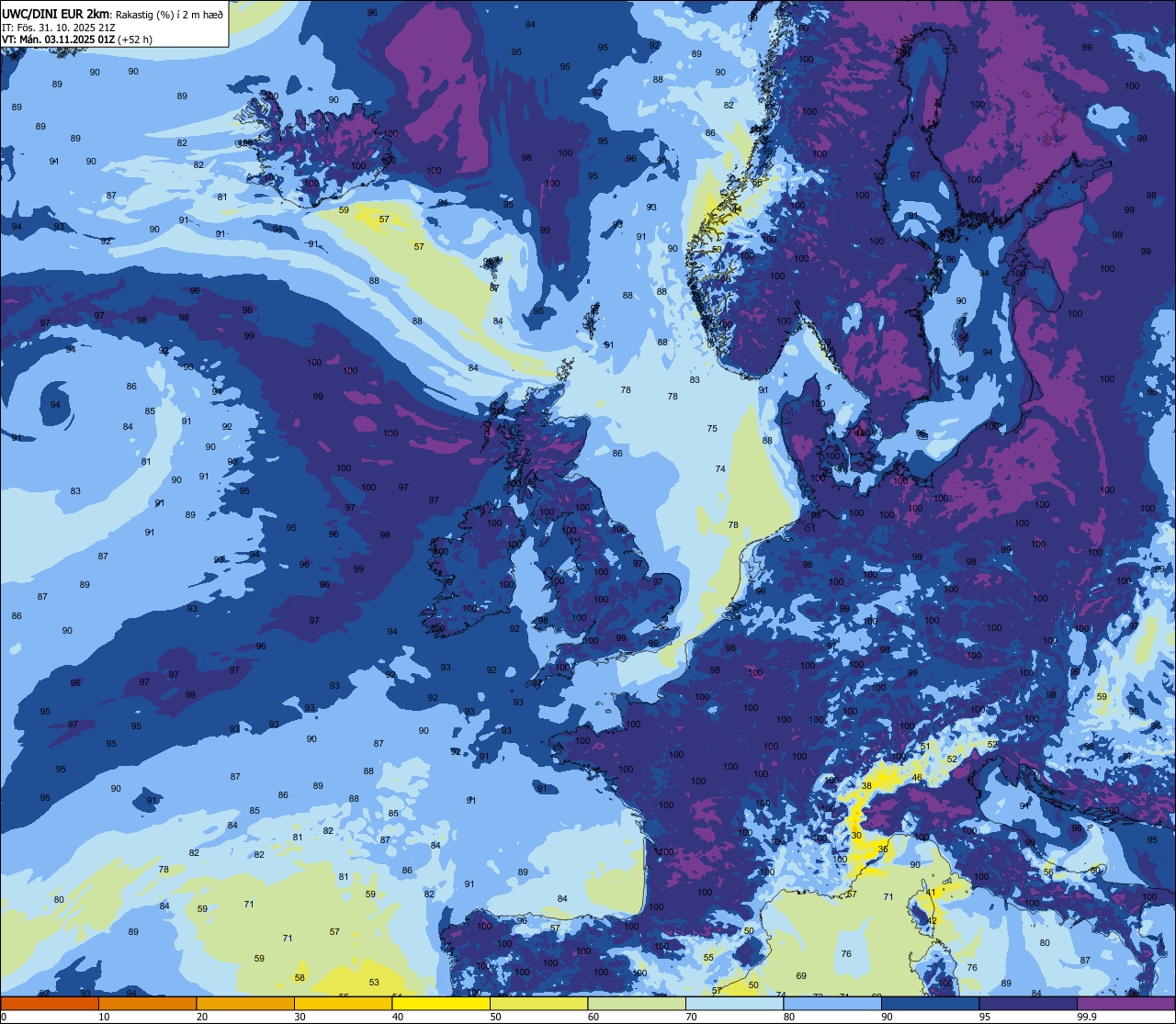This screenshot has width=1176, height=1024.
Task: Click the amber 30–40 legend swatch
Action: click(343, 1003)
